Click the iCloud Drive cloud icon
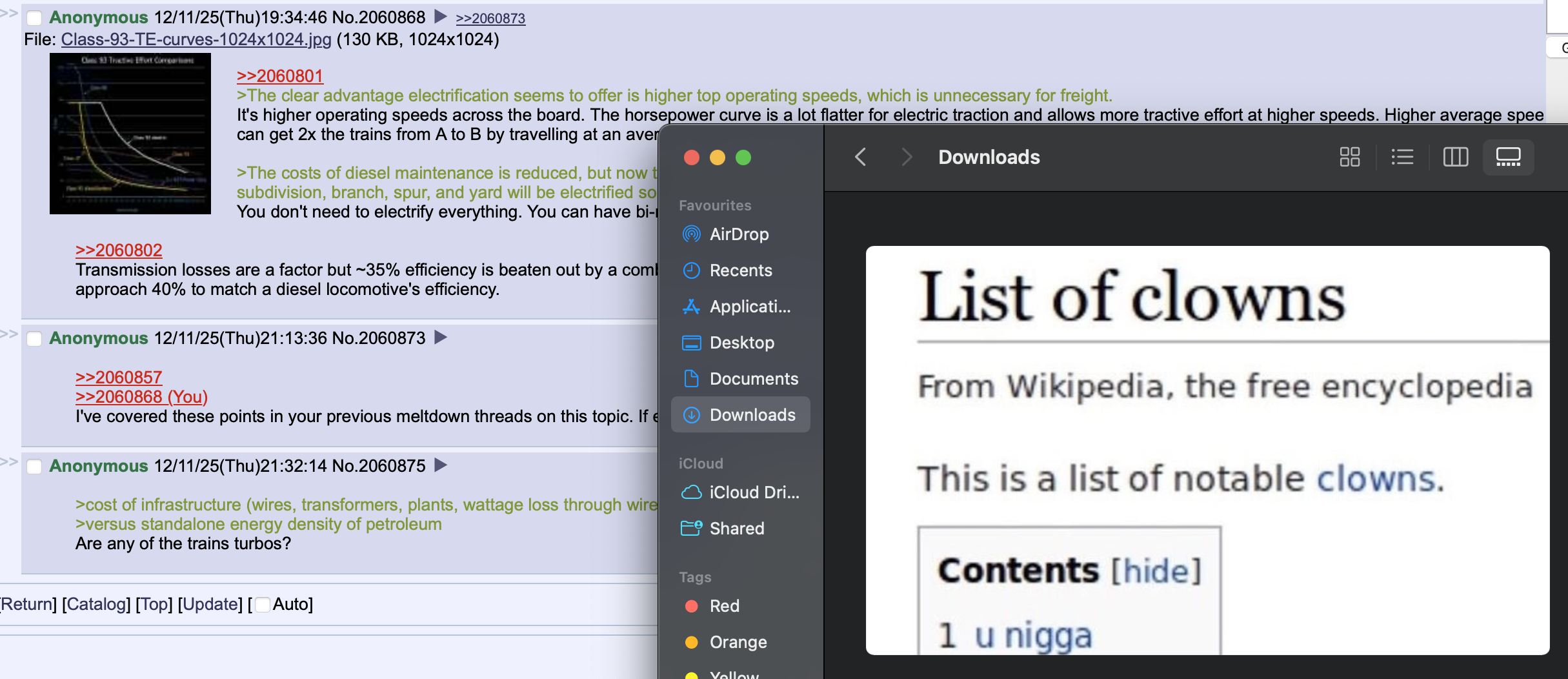The height and width of the screenshot is (679, 1568). click(691, 492)
